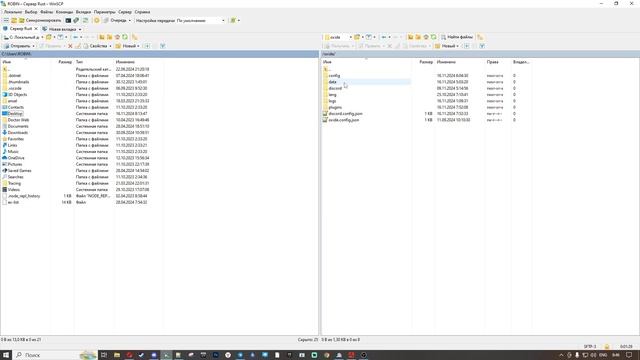640x360 pixels.
Task: Open the Справка menu
Action: click(x=142, y=12)
